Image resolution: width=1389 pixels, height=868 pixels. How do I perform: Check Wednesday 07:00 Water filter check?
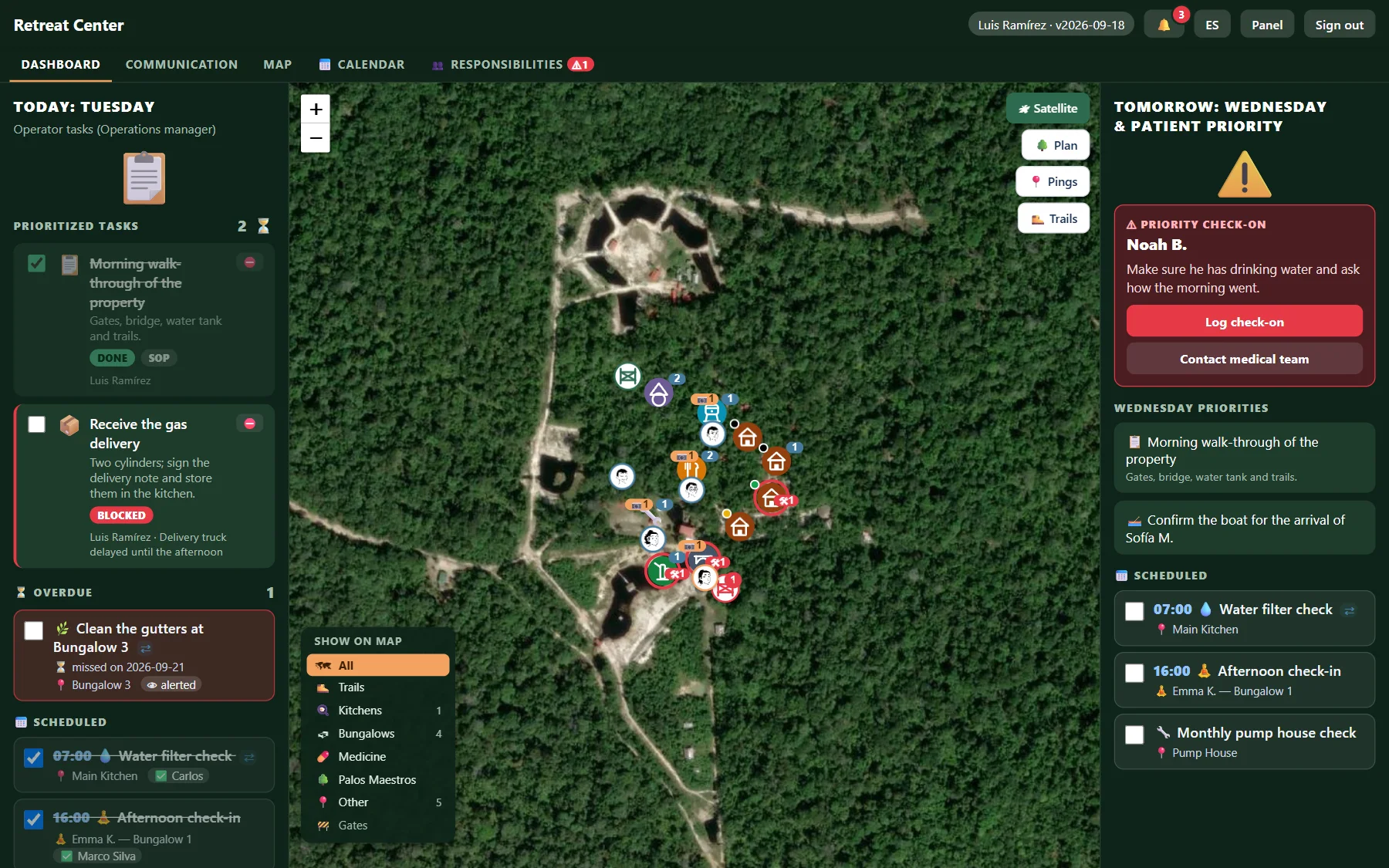click(1134, 611)
